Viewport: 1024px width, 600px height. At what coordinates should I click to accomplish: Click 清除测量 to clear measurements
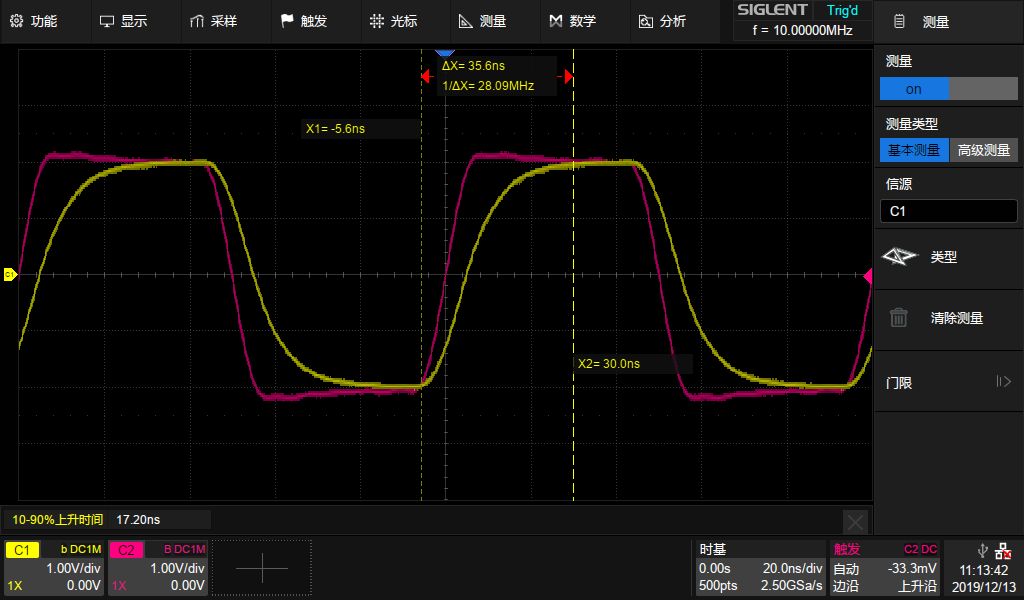click(948, 318)
